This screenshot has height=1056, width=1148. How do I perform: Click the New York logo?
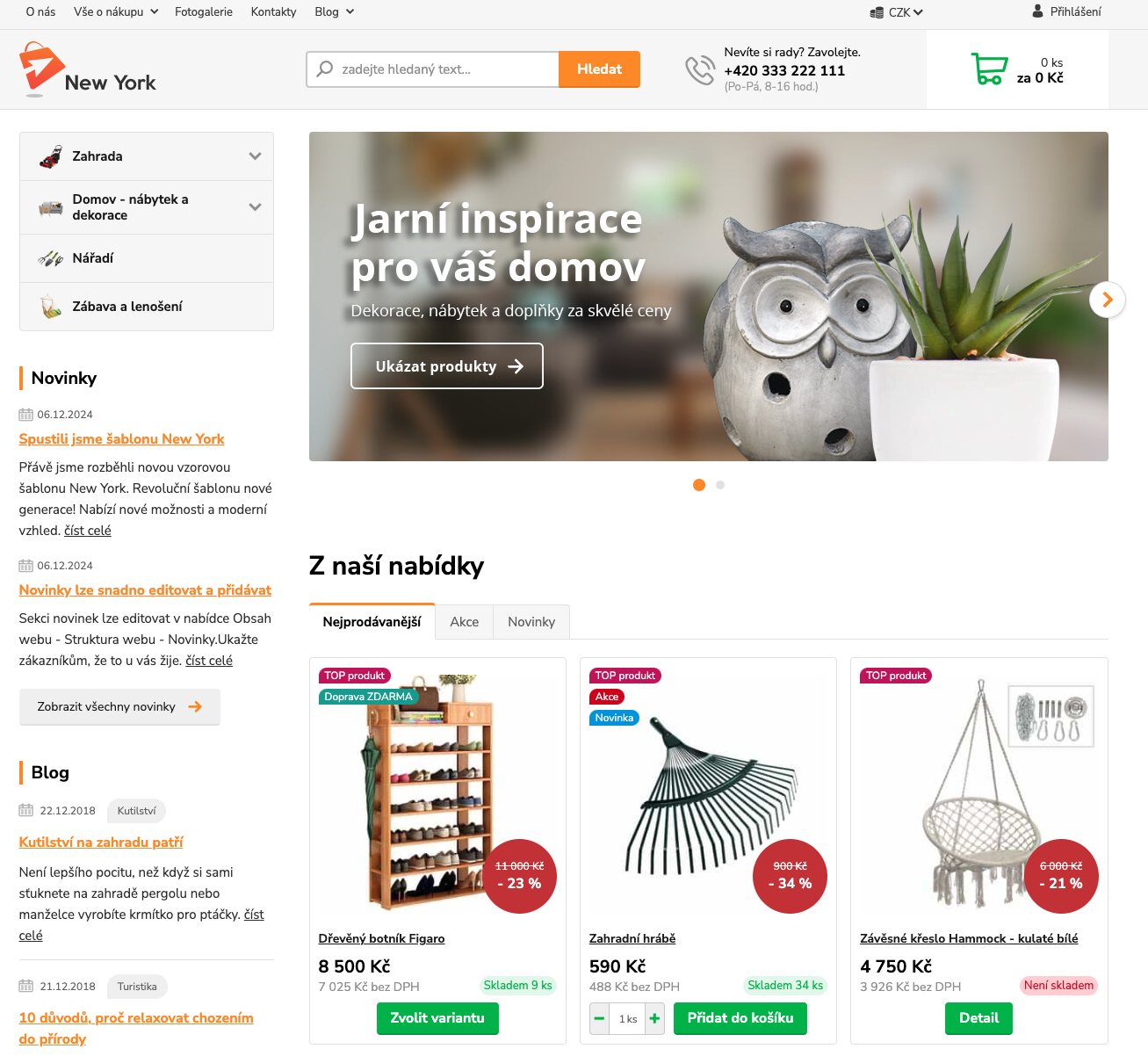pos(87,69)
